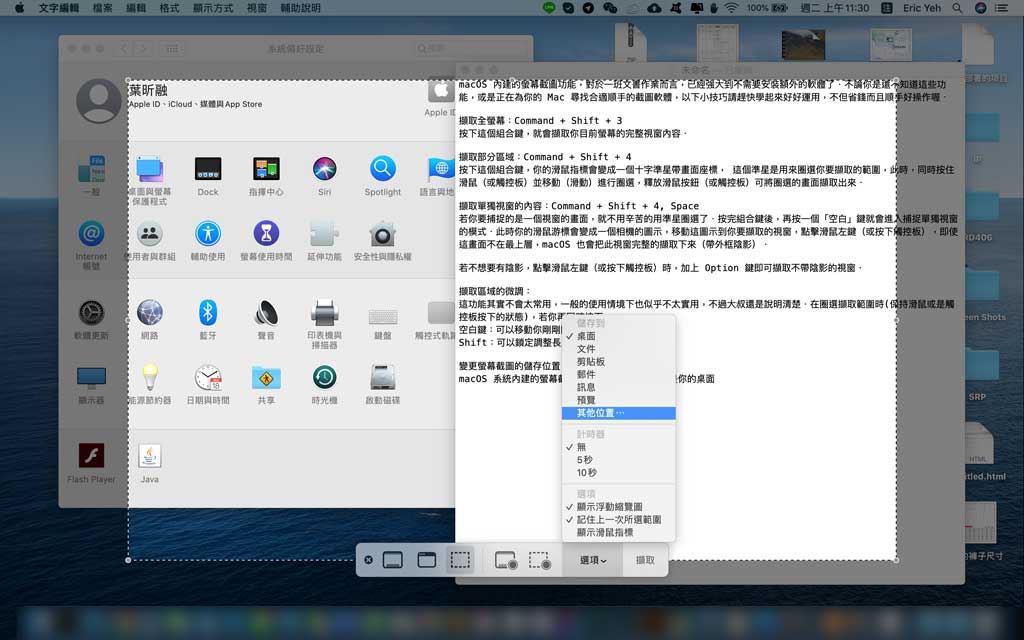Image resolution: width=1024 pixels, height=640 pixels.
Task: Open 安全性與隱私權 preferences icon
Action: [x=383, y=234]
